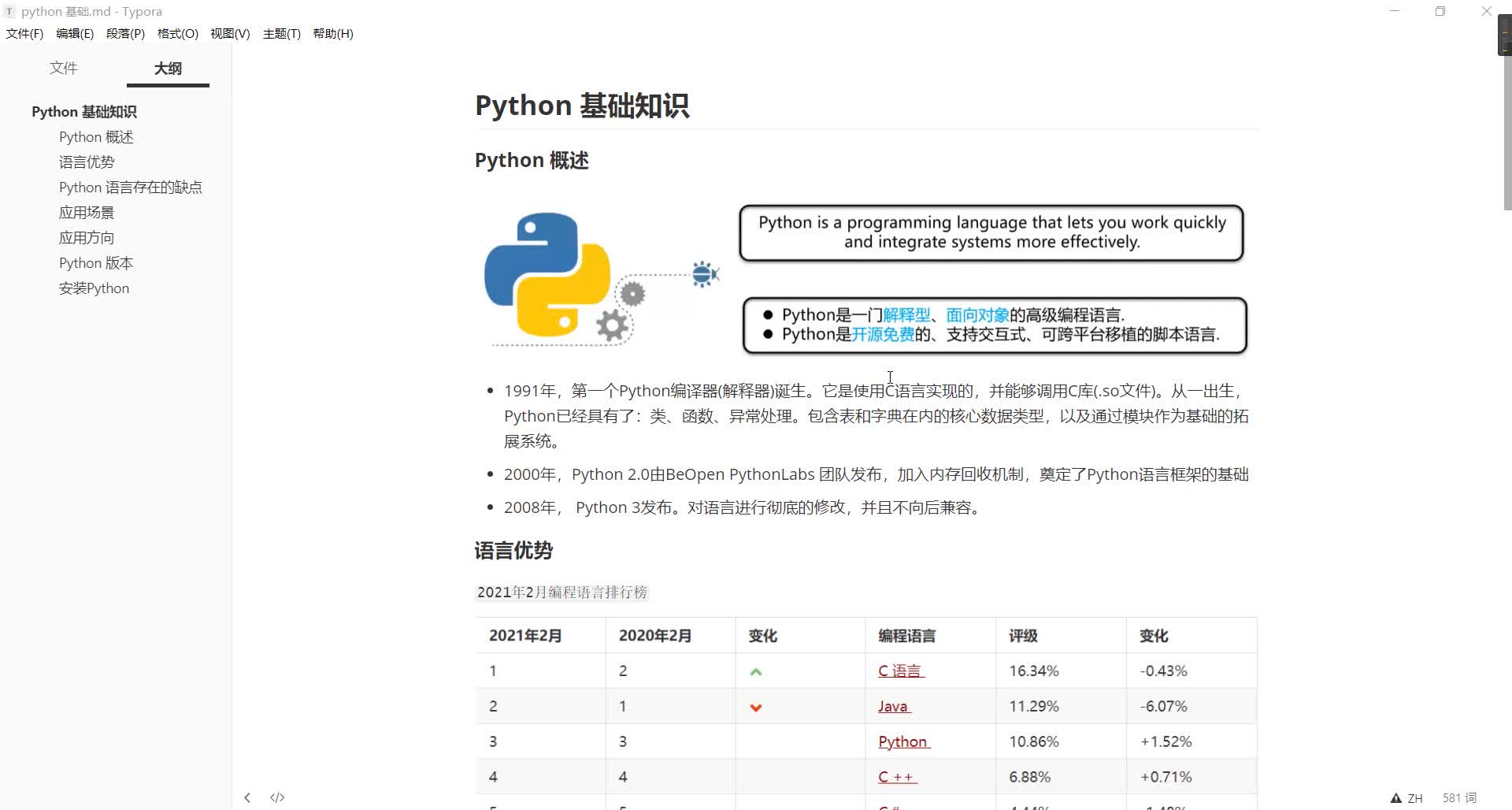Select the 大纲 sidebar tab
Viewport: 1512px width, 810px height.
point(168,69)
